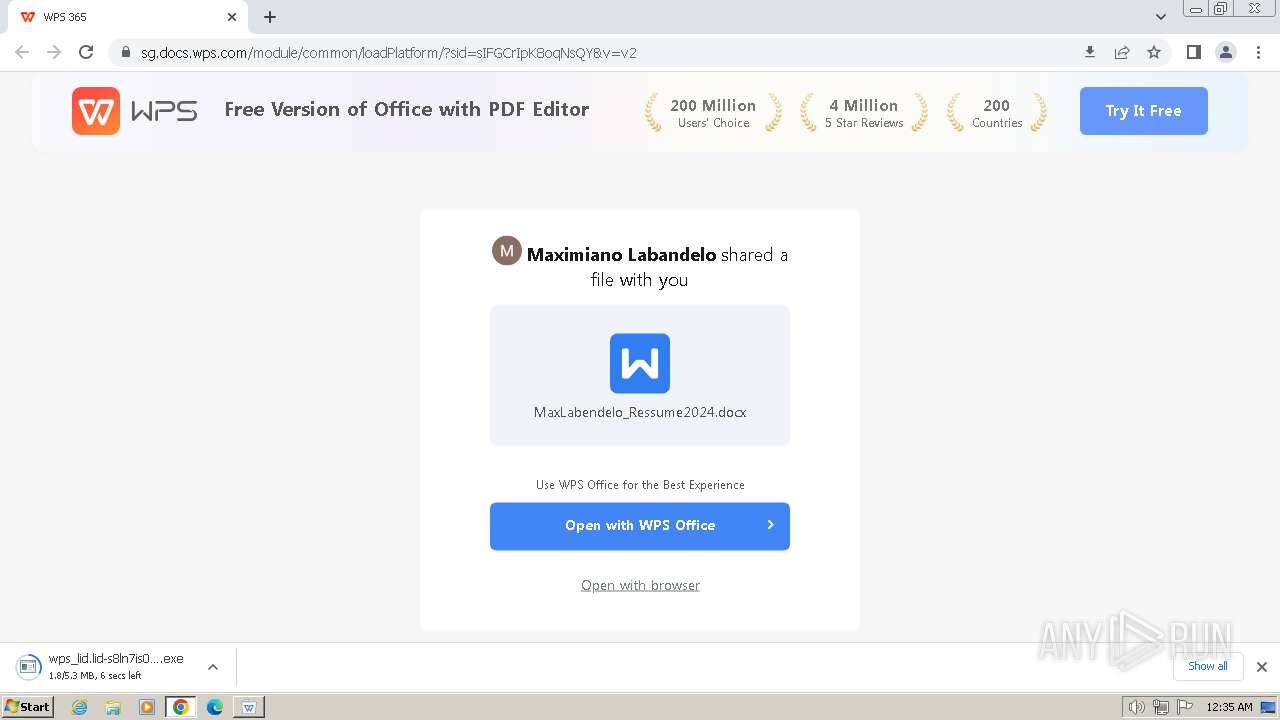The image size is (1280, 720).
Task: Open the browser downloads icon in the toolbar
Action: point(1090,52)
